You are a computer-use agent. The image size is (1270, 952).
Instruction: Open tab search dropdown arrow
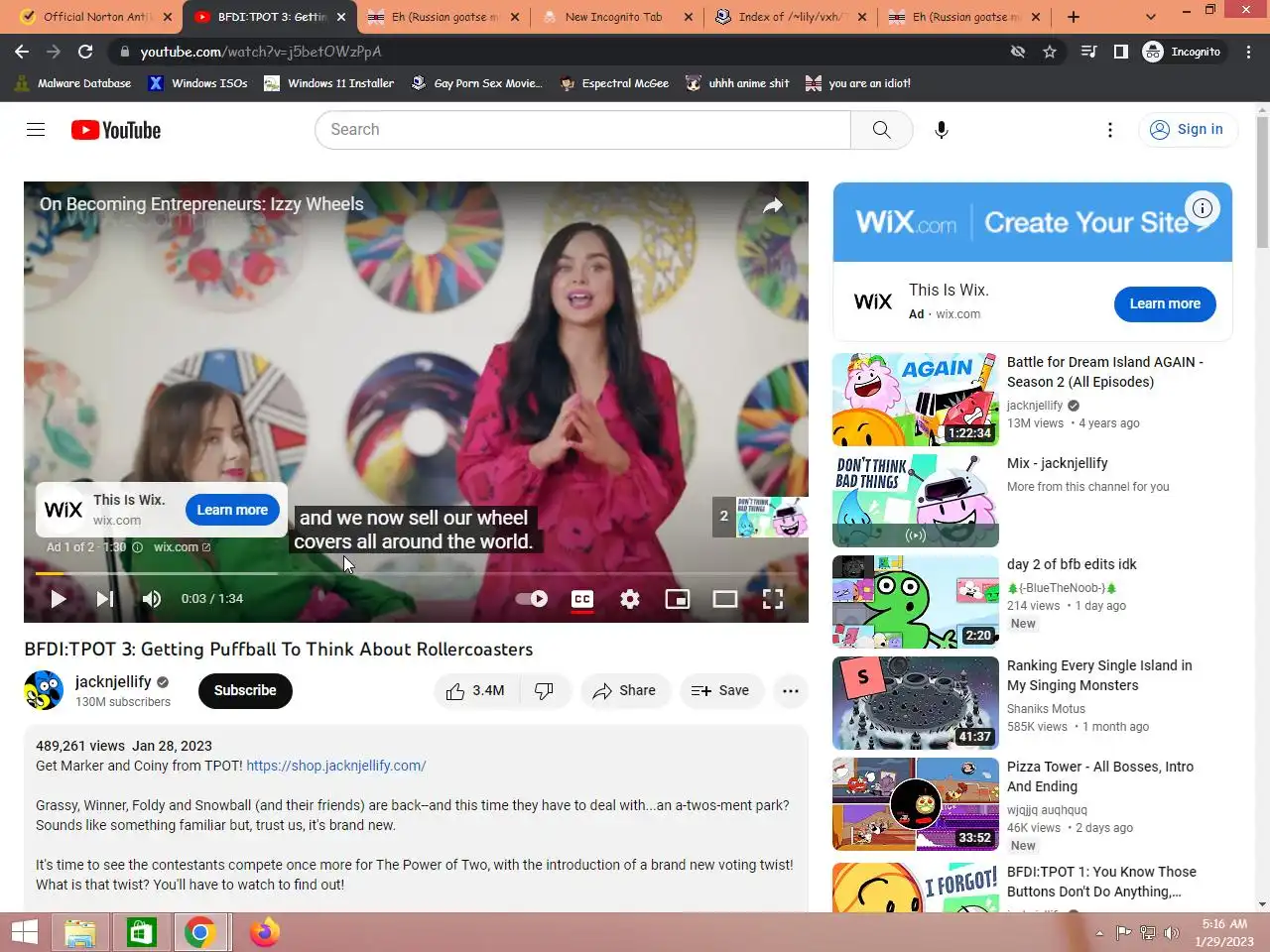coord(1151,17)
